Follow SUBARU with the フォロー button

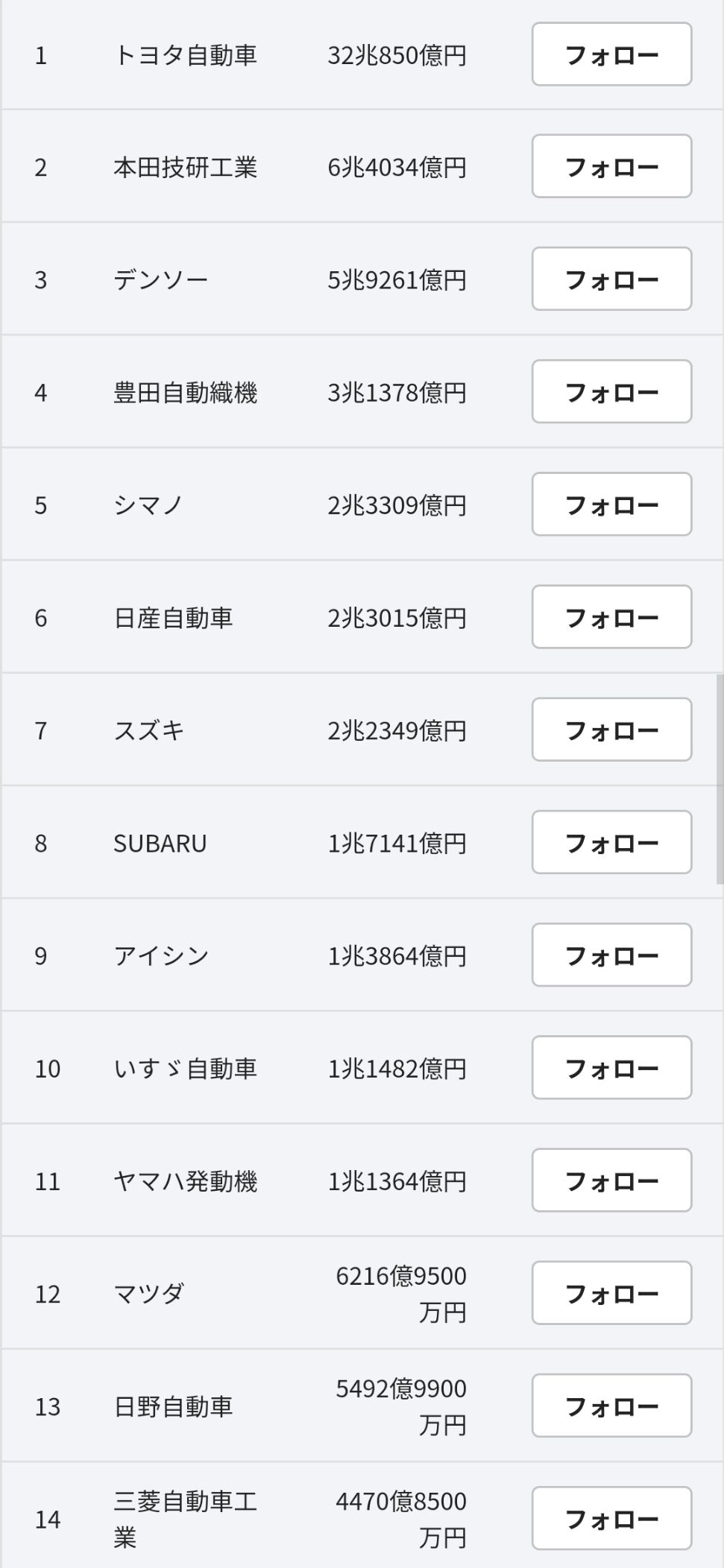[611, 843]
